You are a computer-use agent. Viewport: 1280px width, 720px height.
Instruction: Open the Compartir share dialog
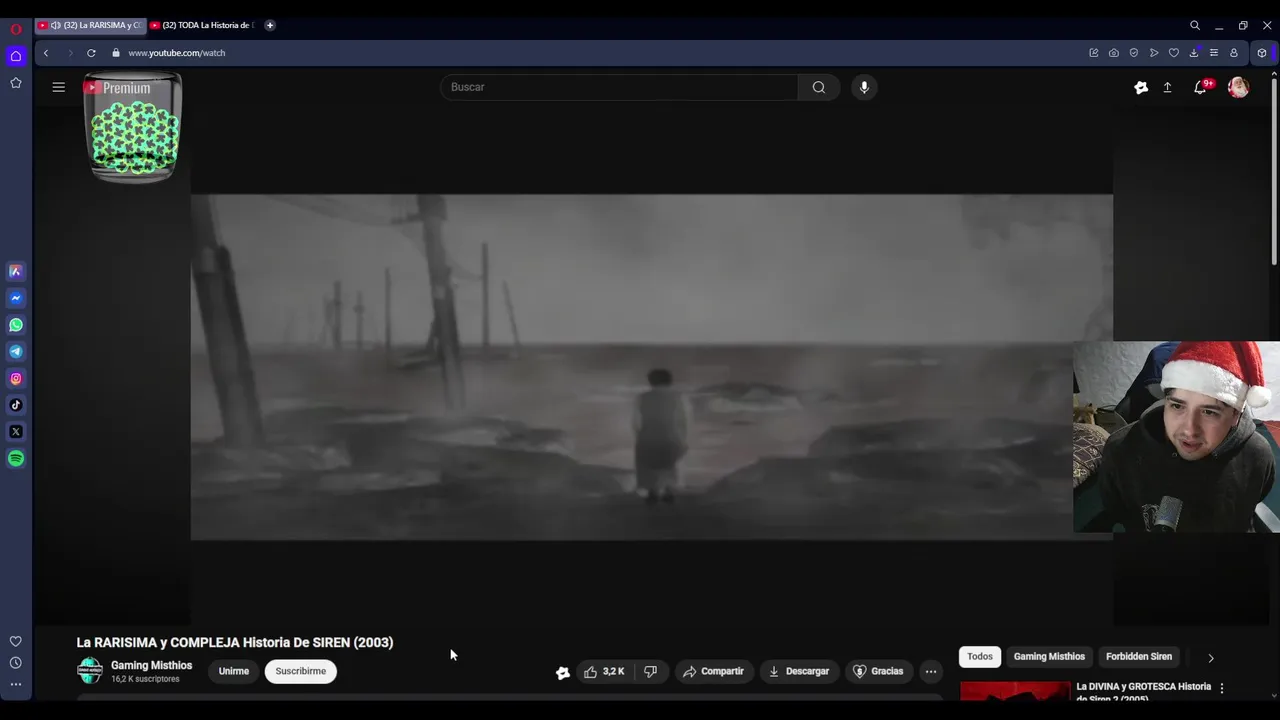[x=713, y=671]
